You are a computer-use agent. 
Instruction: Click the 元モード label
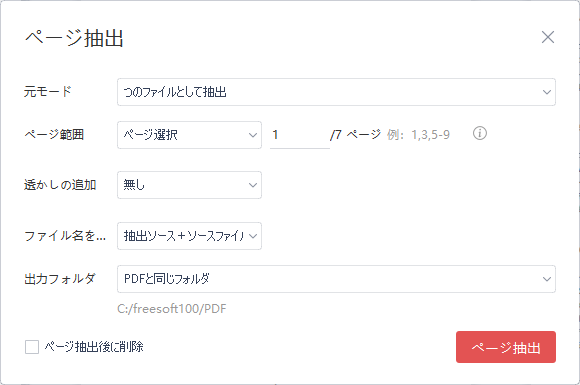pyautogui.click(x=48, y=91)
